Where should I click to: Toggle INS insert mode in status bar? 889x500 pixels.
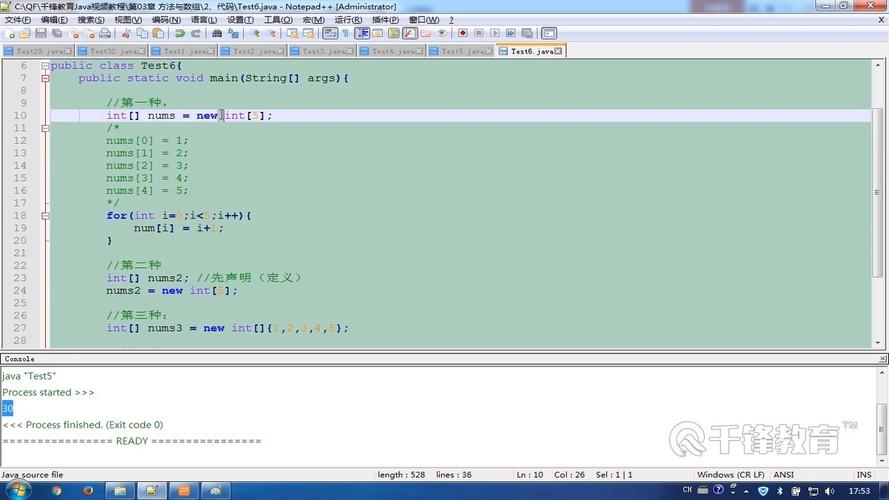[863, 474]
